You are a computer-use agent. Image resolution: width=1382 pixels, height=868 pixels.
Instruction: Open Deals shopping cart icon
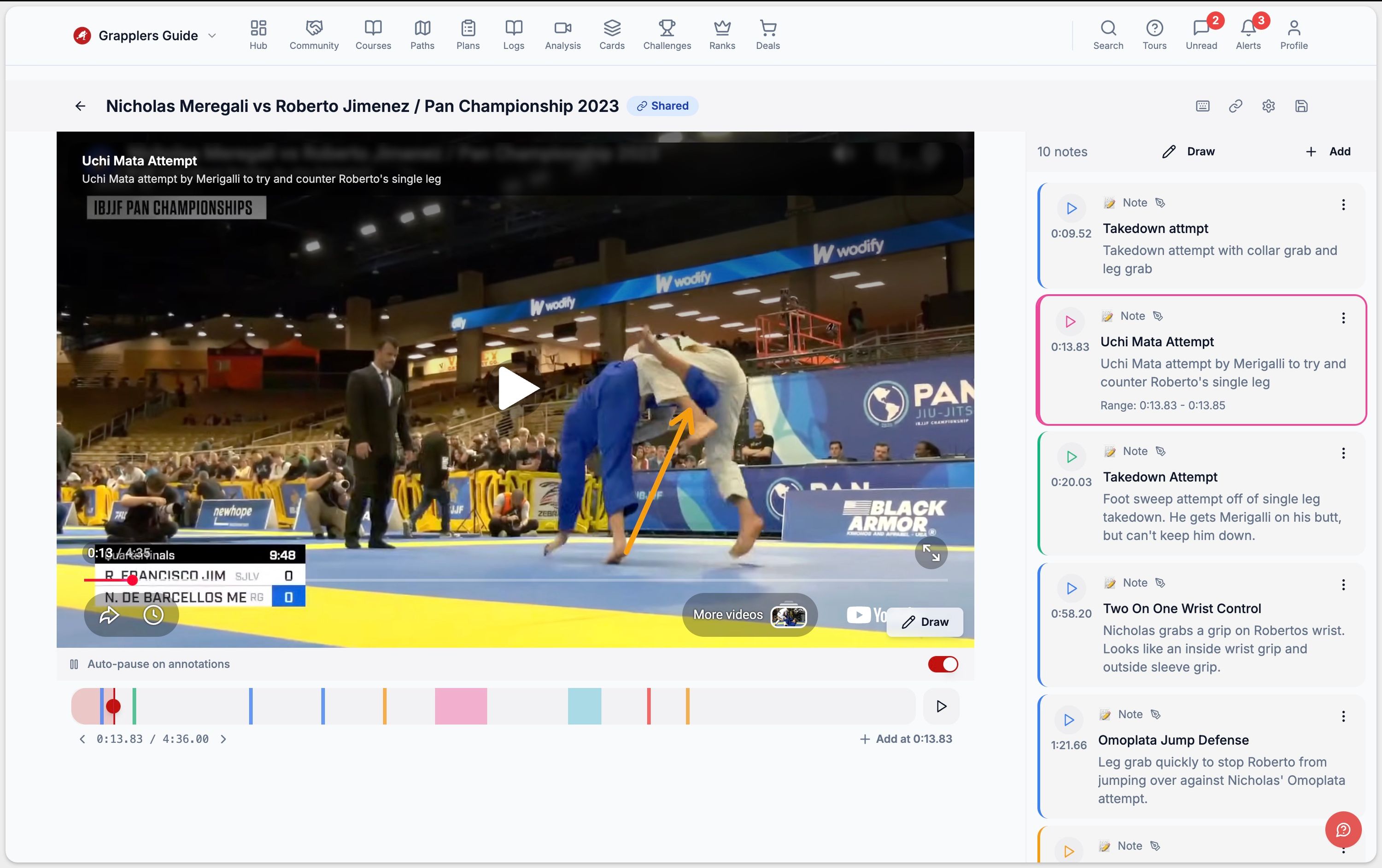tap(768, 35)
